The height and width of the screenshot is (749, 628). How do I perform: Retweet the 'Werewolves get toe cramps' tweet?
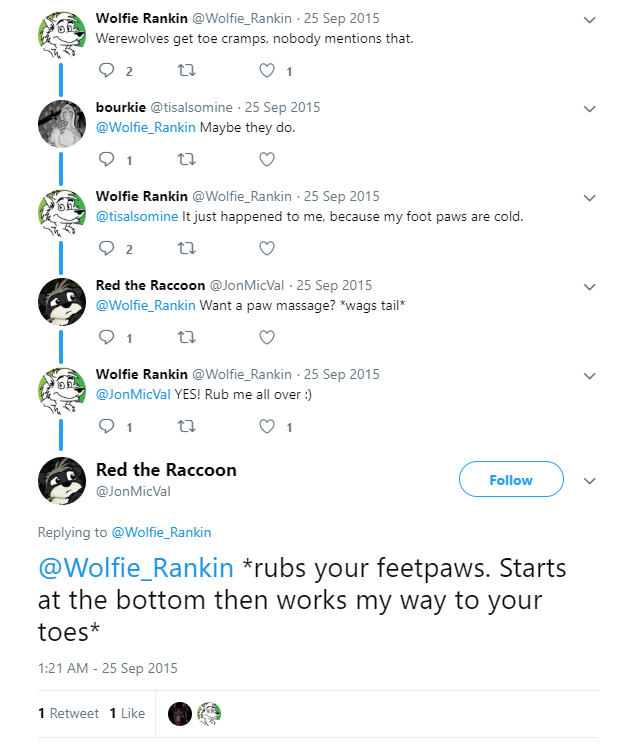(x=186, y=71)
